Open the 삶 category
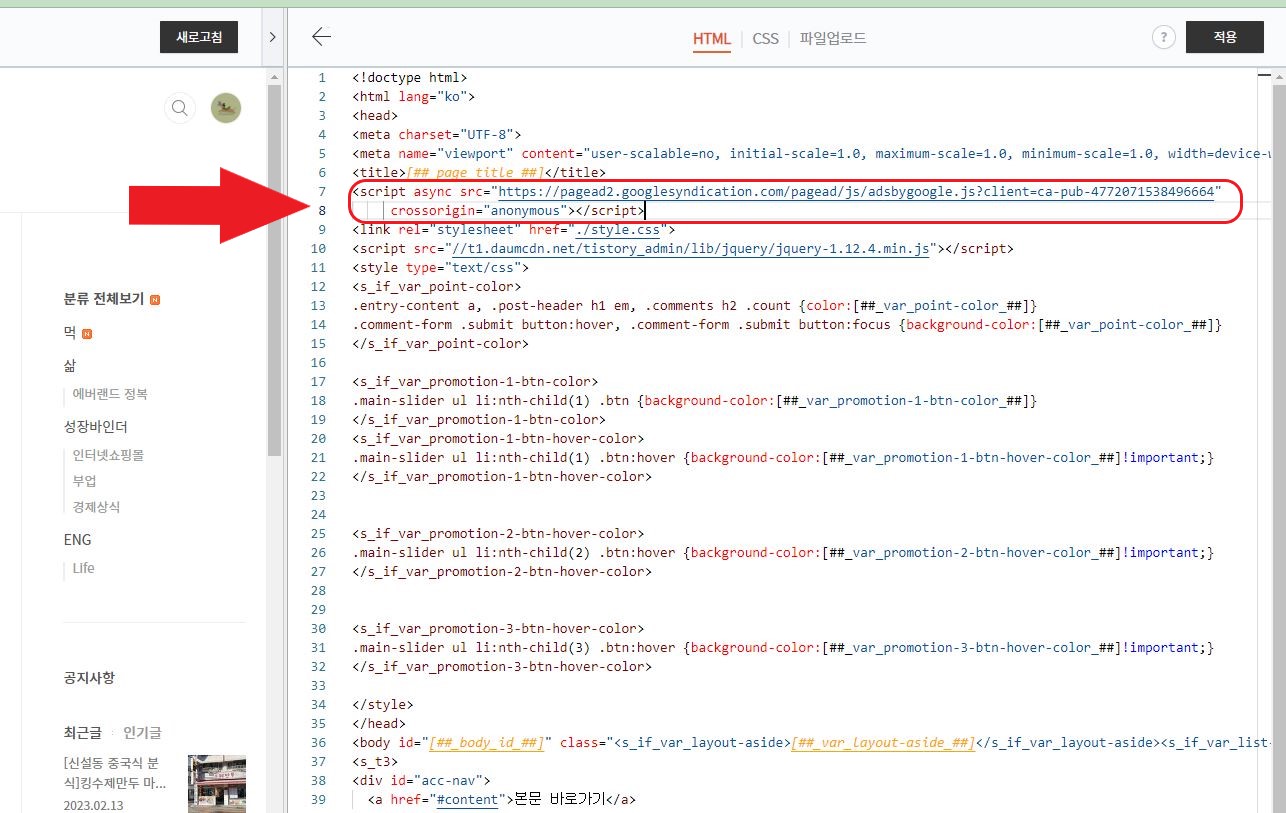 tap(70, 365)
